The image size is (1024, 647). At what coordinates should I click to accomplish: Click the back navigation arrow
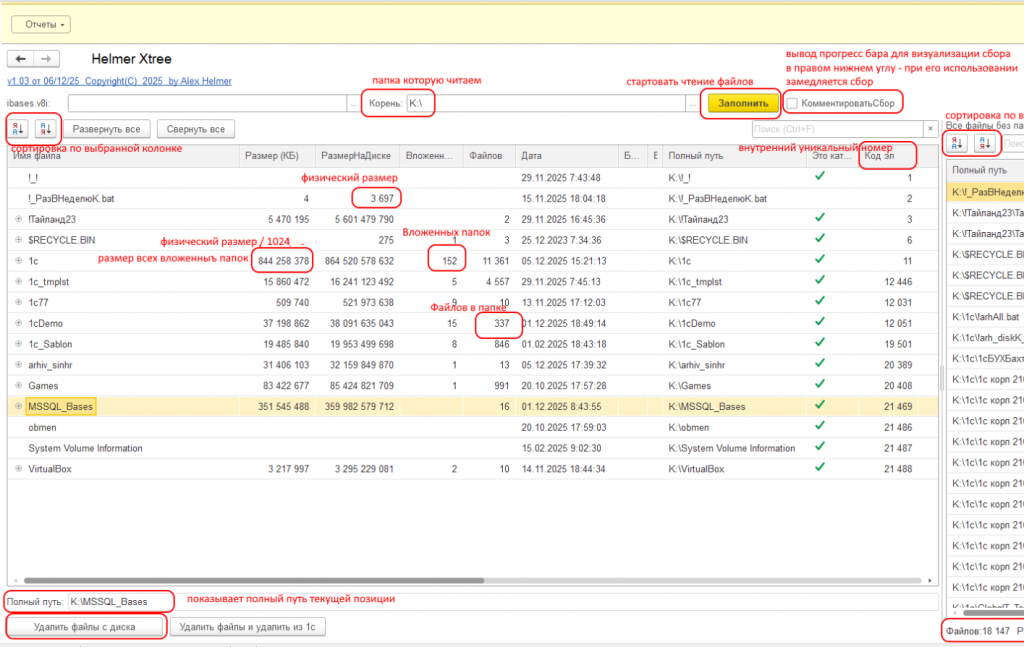point(21,59)
